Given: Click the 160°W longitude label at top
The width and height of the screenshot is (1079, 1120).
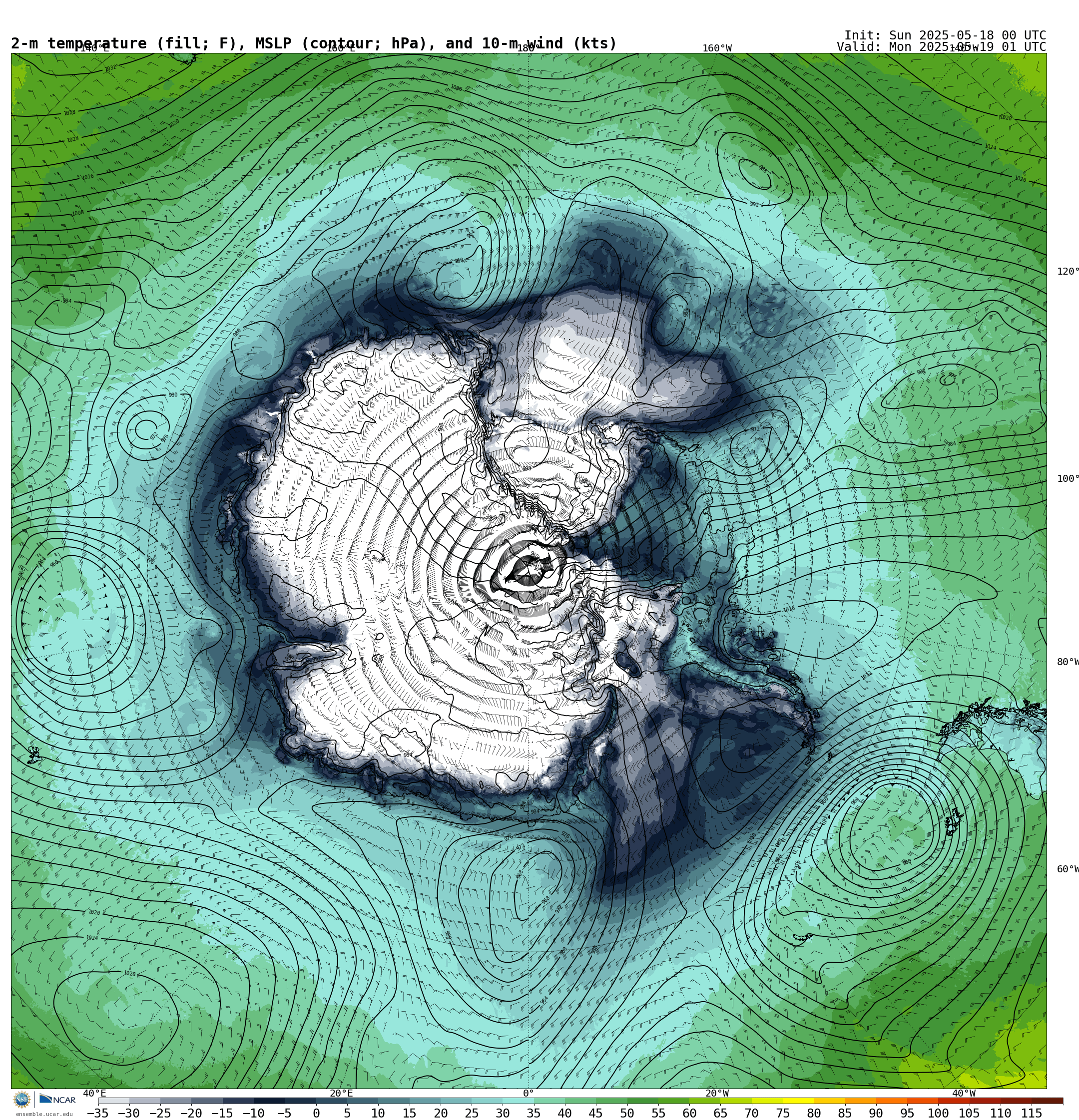Looking at the screenshot, I should [x=717, y=48].
